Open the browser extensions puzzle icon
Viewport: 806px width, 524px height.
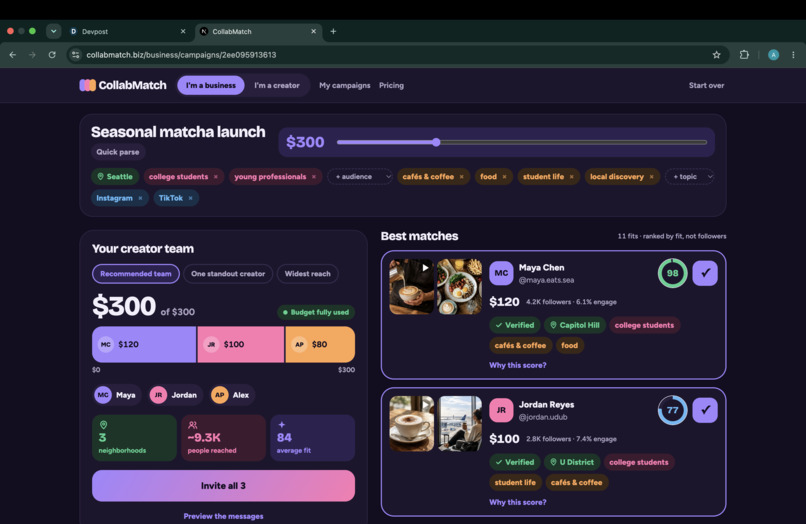coord(744,55)
